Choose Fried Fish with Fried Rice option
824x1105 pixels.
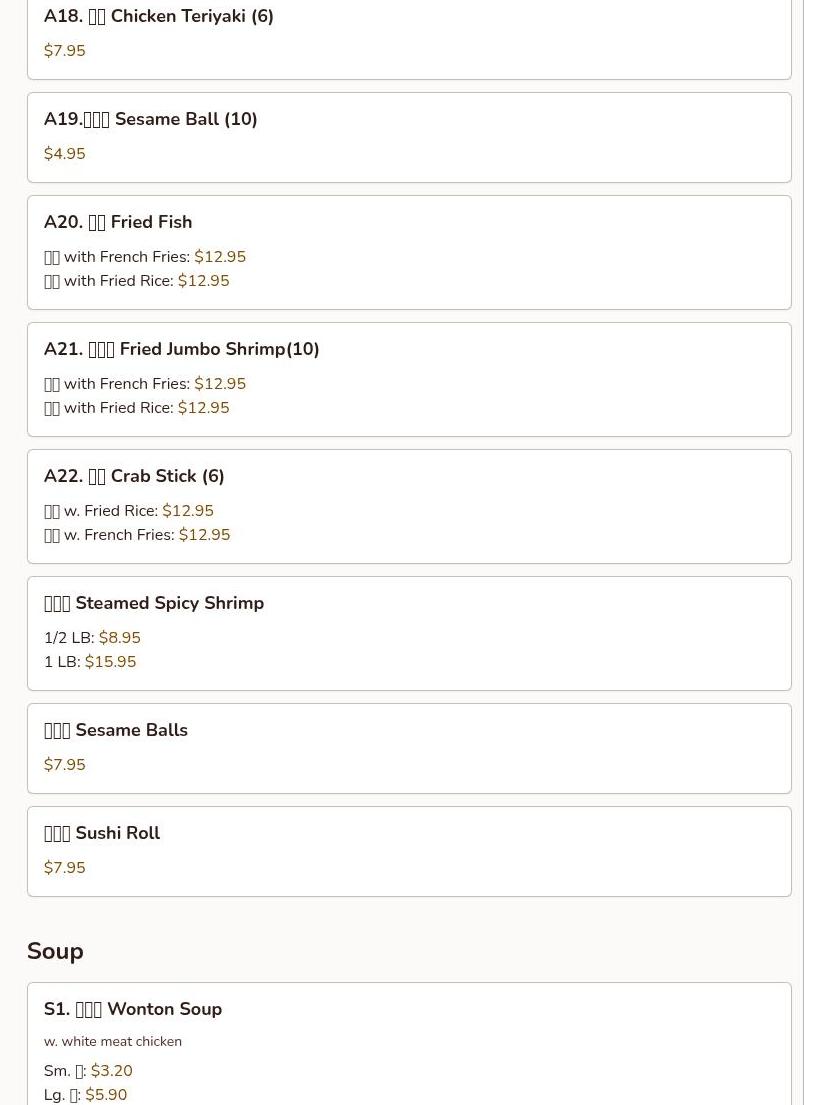(136, 280)
